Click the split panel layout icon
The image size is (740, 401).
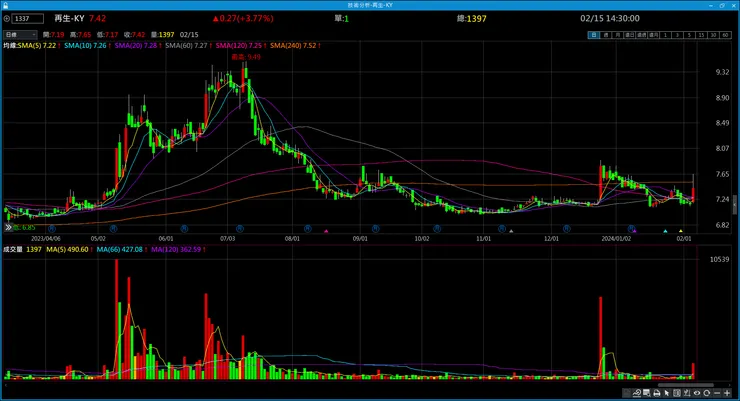pyautogui.click(x=677, y=393)
